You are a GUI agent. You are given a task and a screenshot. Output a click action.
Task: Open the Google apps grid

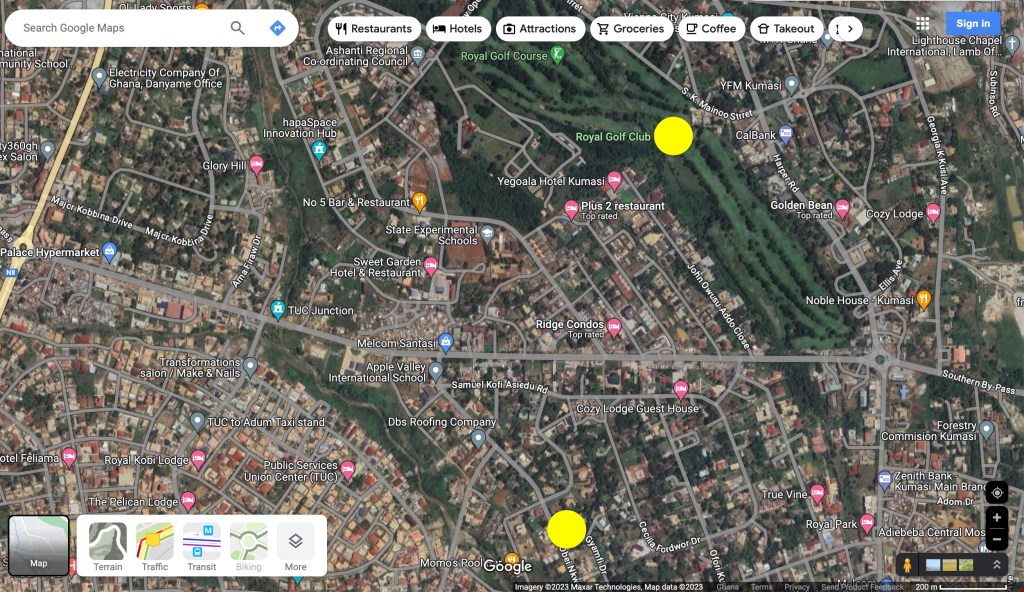coord(922,24)
